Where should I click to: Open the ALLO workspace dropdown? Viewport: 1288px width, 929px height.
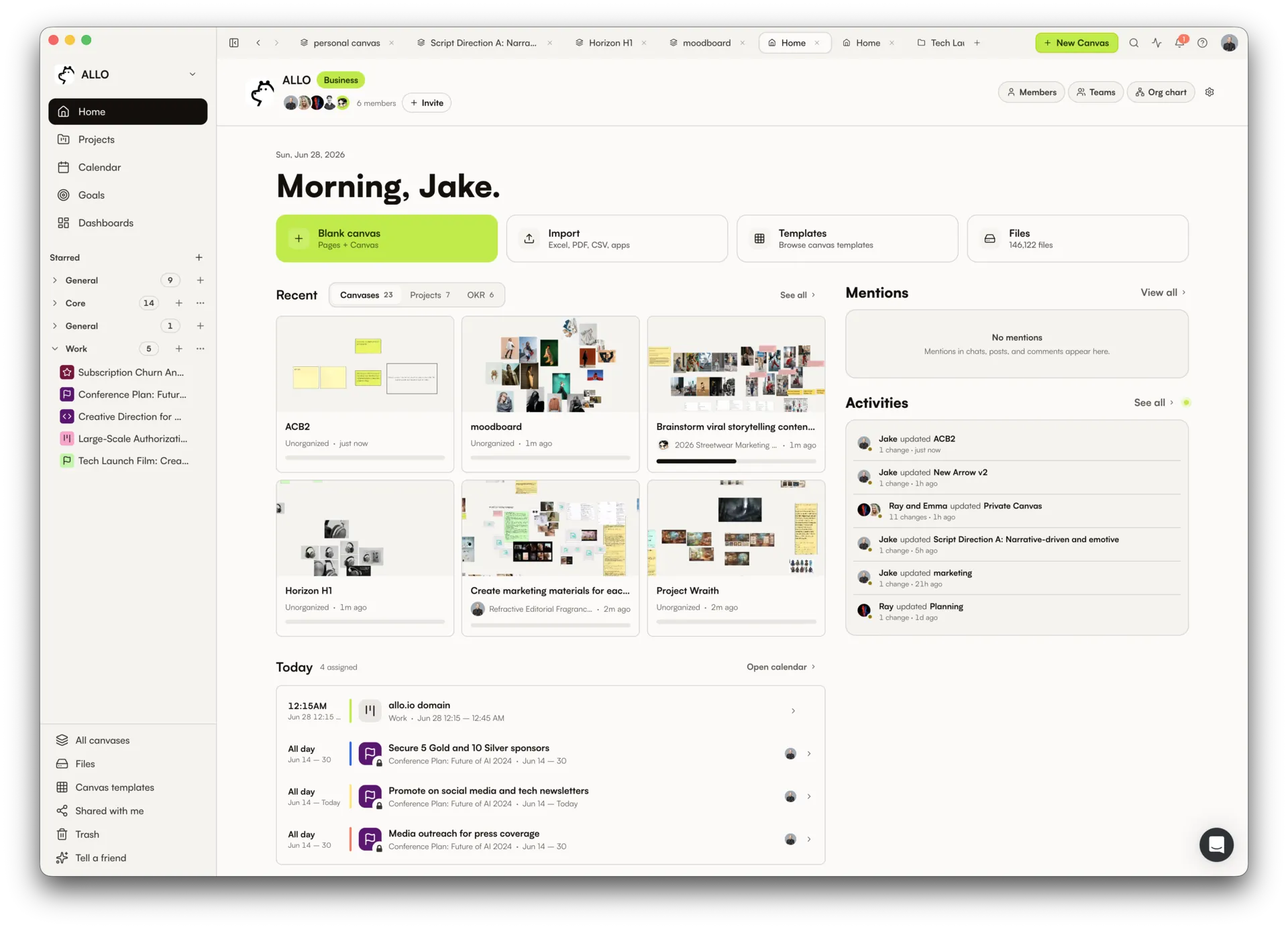[193, 74]
